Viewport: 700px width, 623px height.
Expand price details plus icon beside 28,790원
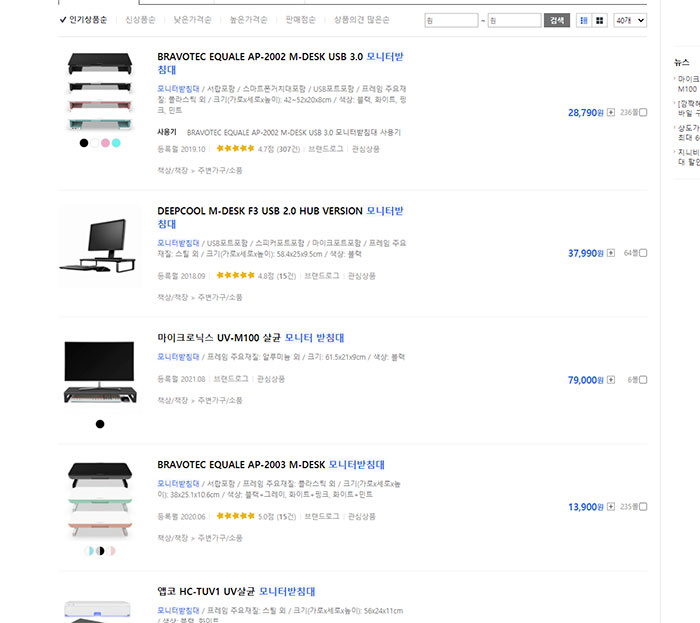tap(611, 112)
